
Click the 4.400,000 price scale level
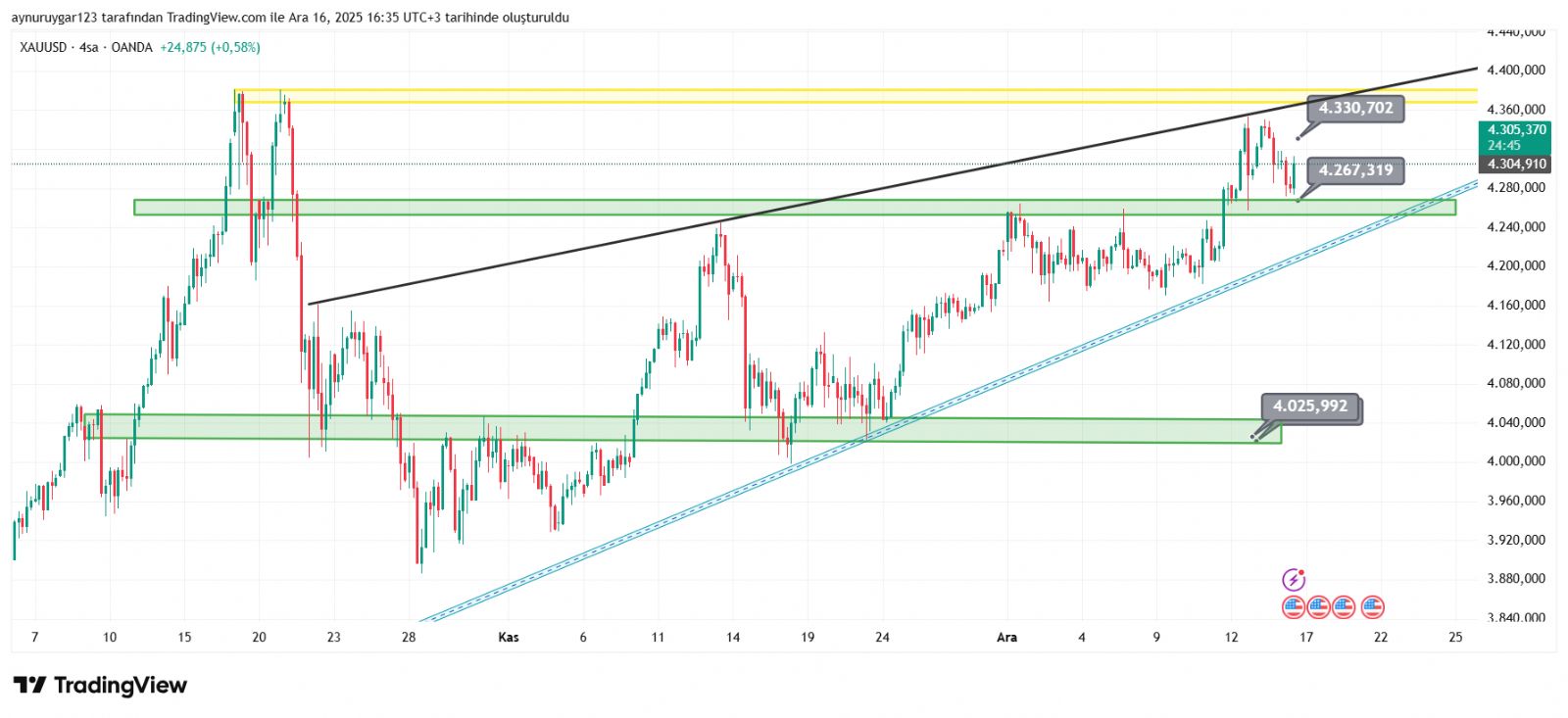pos(1515,71)
